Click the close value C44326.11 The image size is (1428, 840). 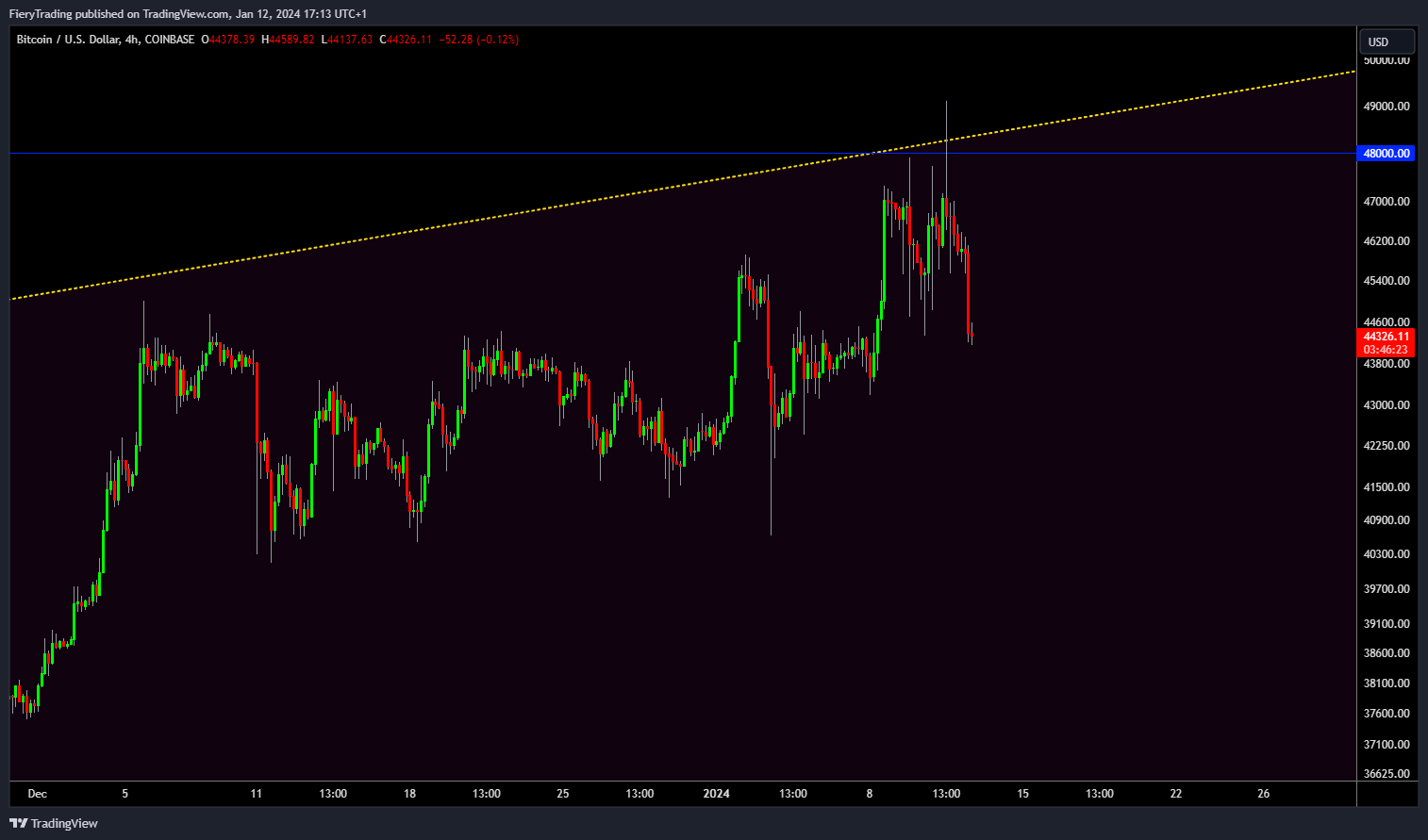click(x=406, y=40)
